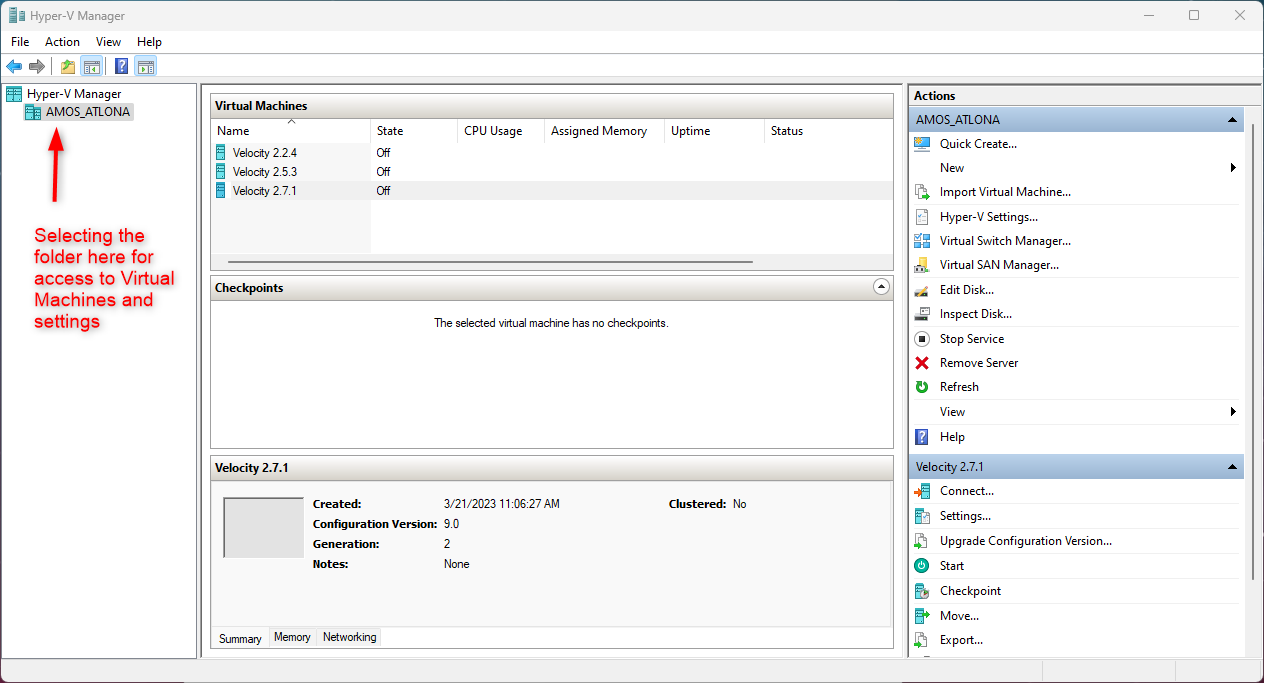This screenshot has height=683, width=1264.
Task: Click the Checkpoint icon in Actions
Action: click(x=922, y=591)
